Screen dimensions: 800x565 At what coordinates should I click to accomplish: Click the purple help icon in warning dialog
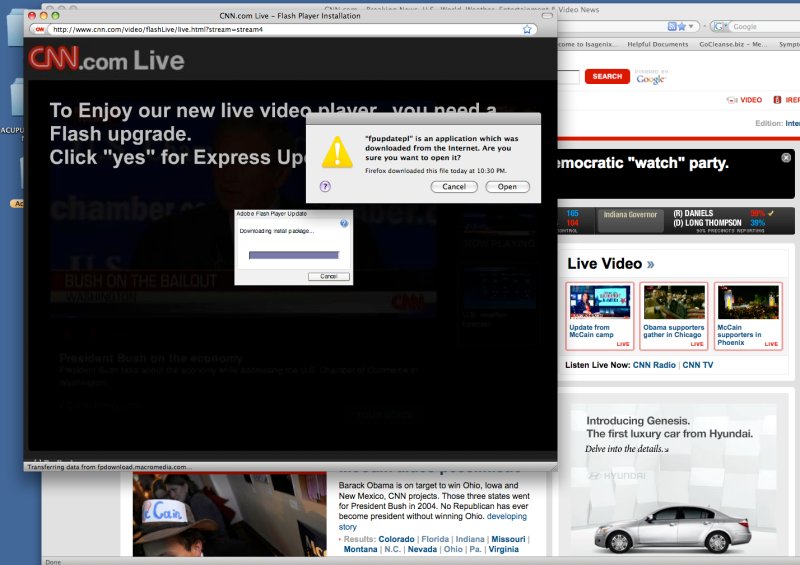325,186
